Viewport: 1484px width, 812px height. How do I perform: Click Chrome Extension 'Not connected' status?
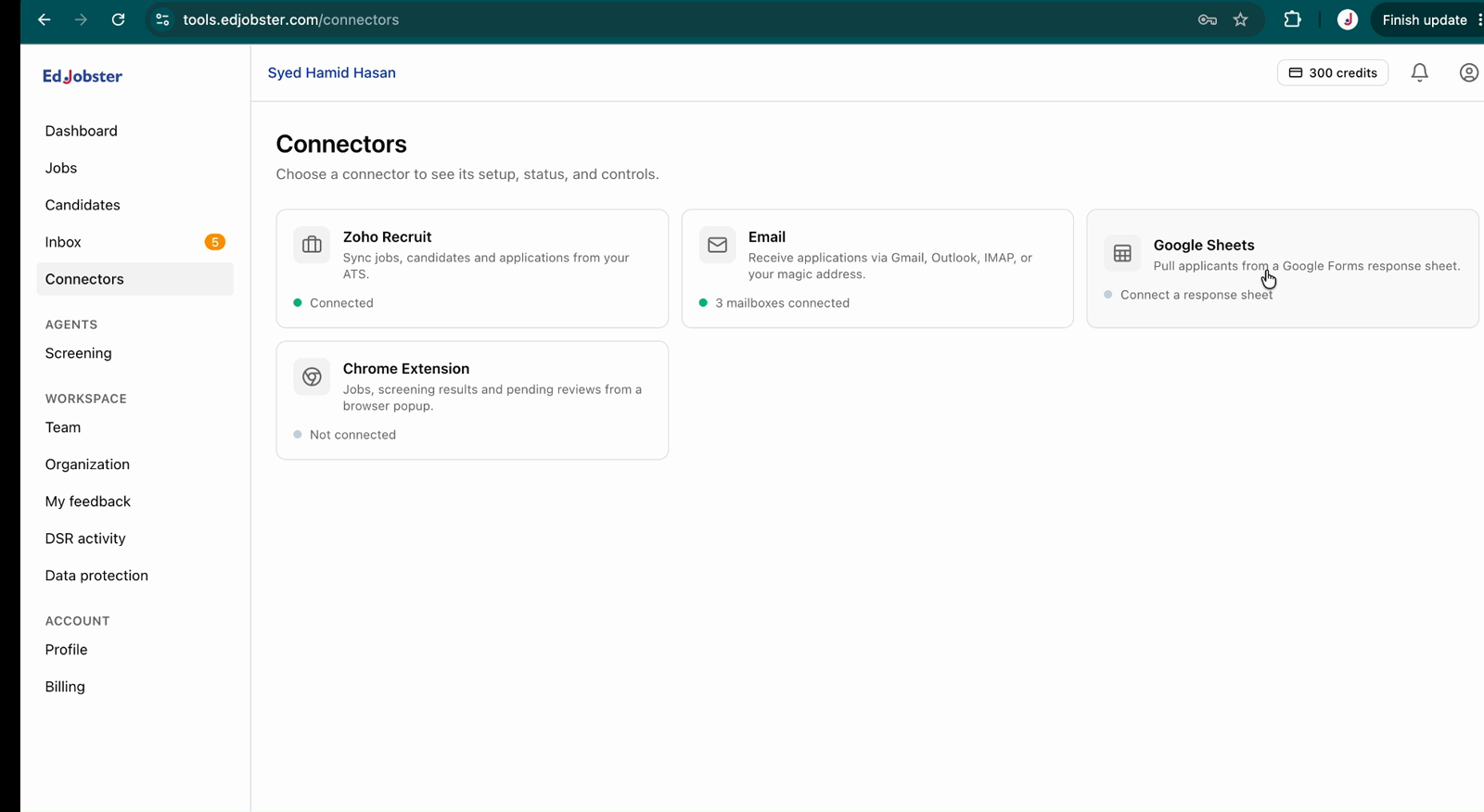345,435
